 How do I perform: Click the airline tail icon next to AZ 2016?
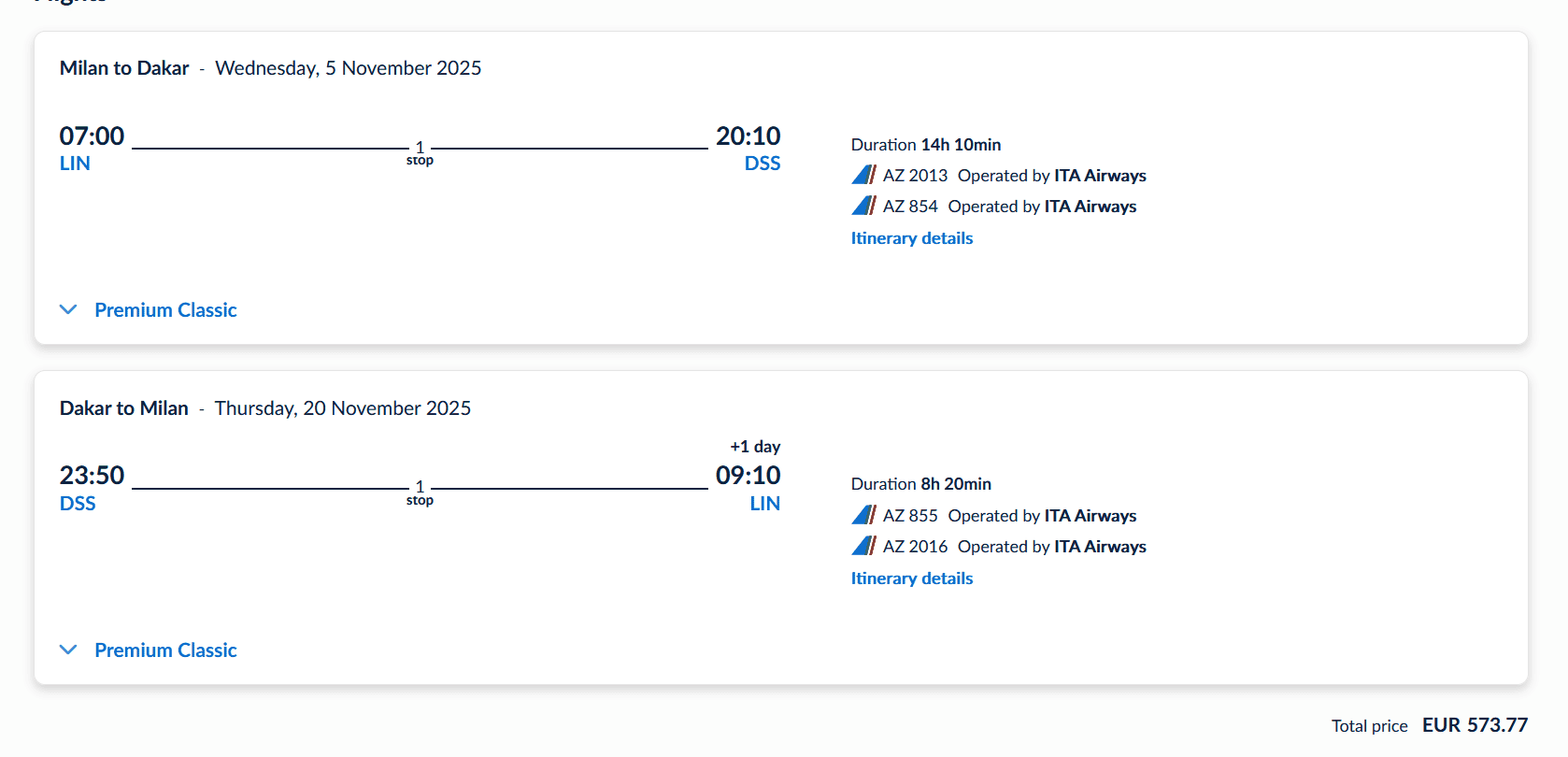(x=863, y=546)
